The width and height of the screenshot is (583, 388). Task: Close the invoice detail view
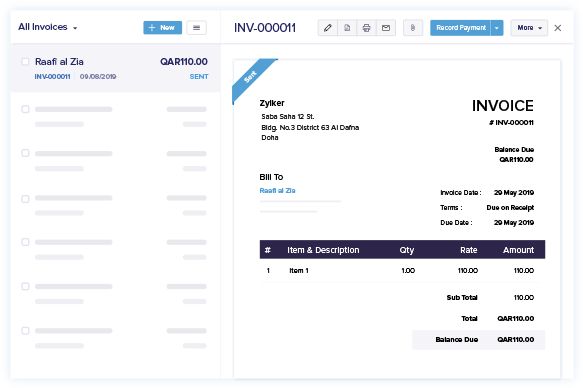[x=557, y=28]
